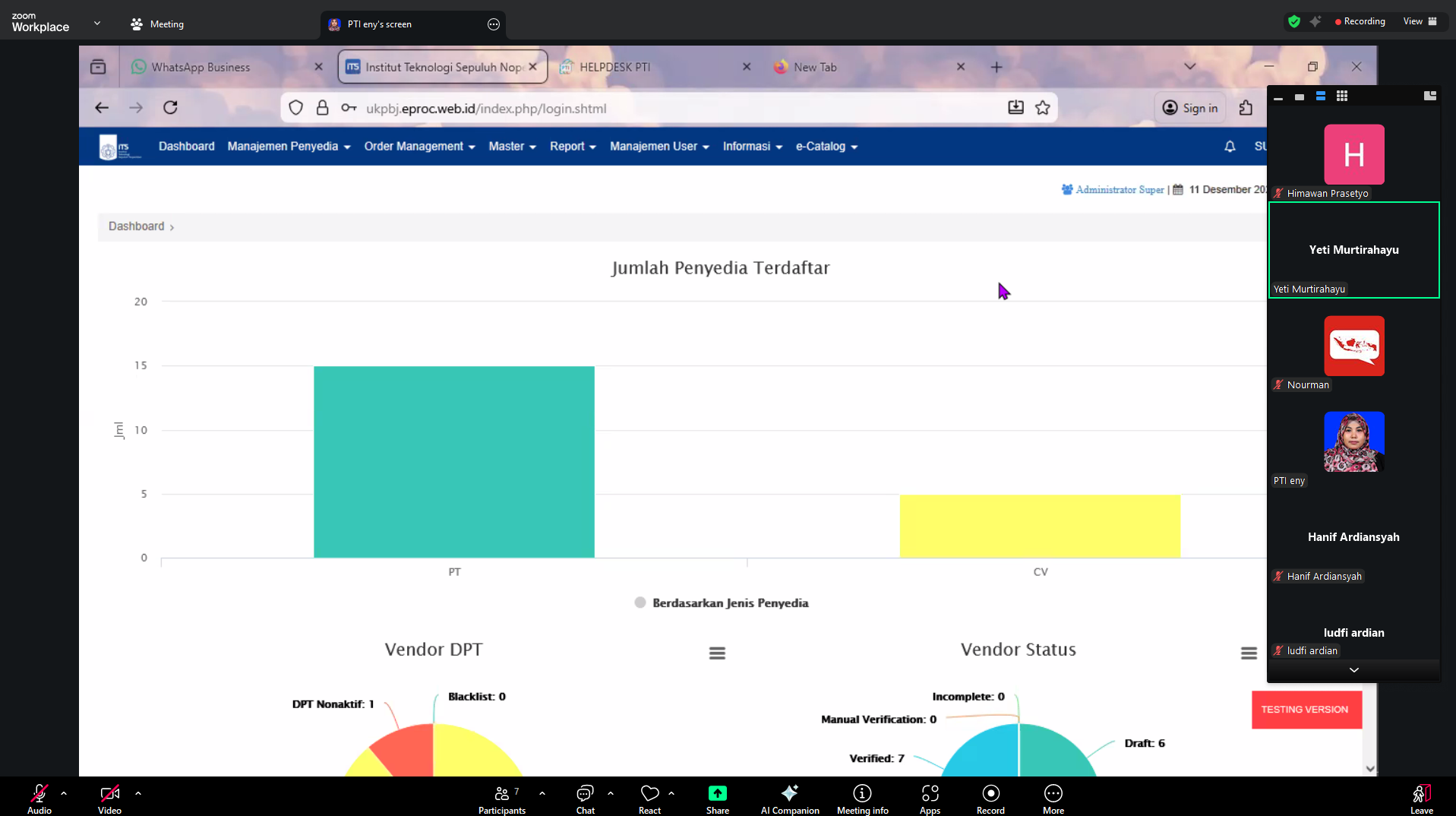Click the Administrator Super link
The image size is (1456, 816).
click(x=1119, y=190)
